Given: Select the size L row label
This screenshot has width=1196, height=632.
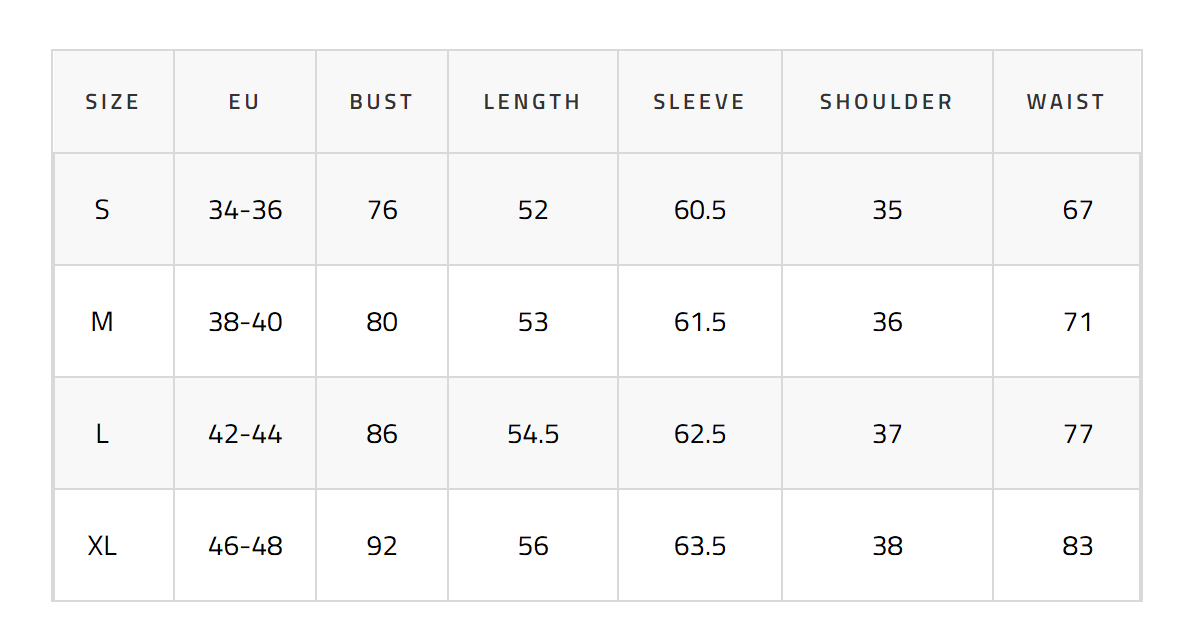Looking at the screenshot, I should 102,434.
